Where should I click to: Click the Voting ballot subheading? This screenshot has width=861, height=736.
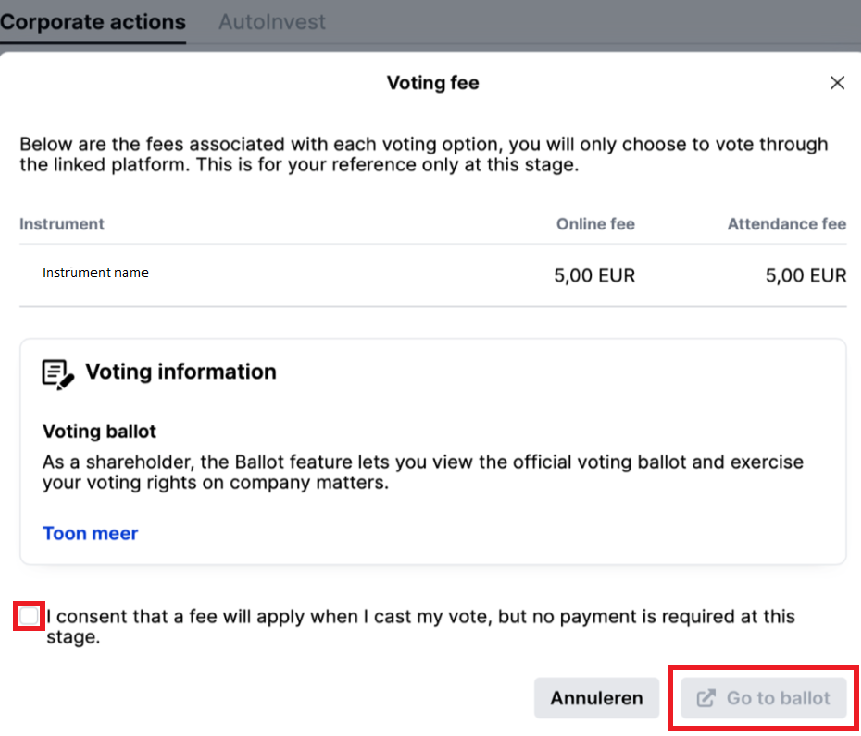[x=99, y=432]
